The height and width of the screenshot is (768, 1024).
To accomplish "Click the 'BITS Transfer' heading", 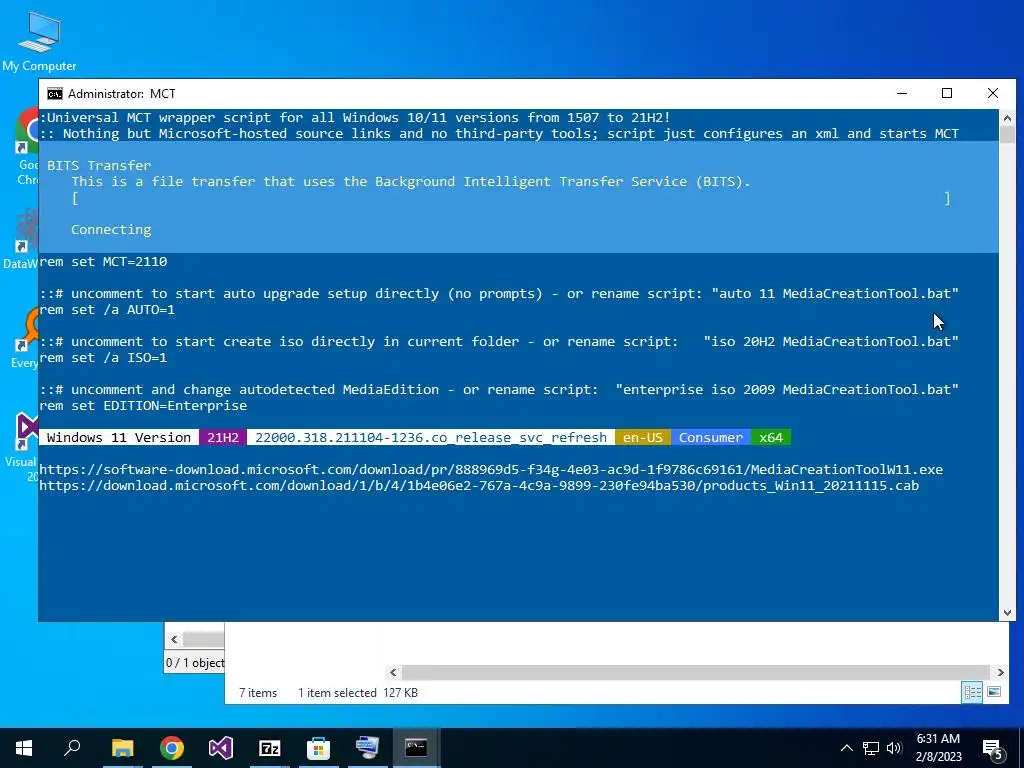I will pos(99,166).
